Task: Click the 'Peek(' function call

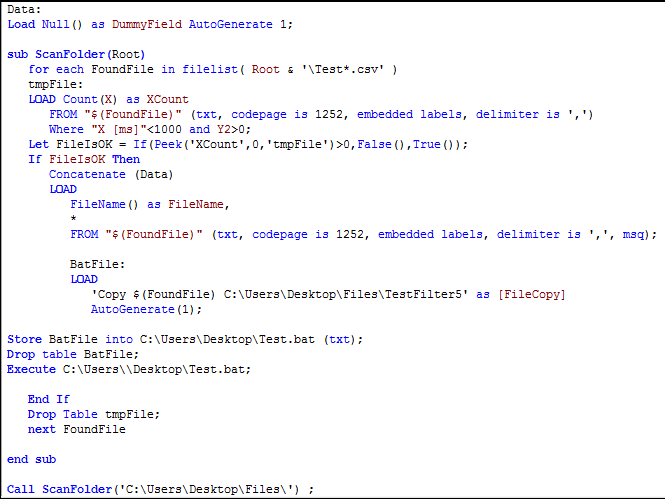Action: point(171,145)
